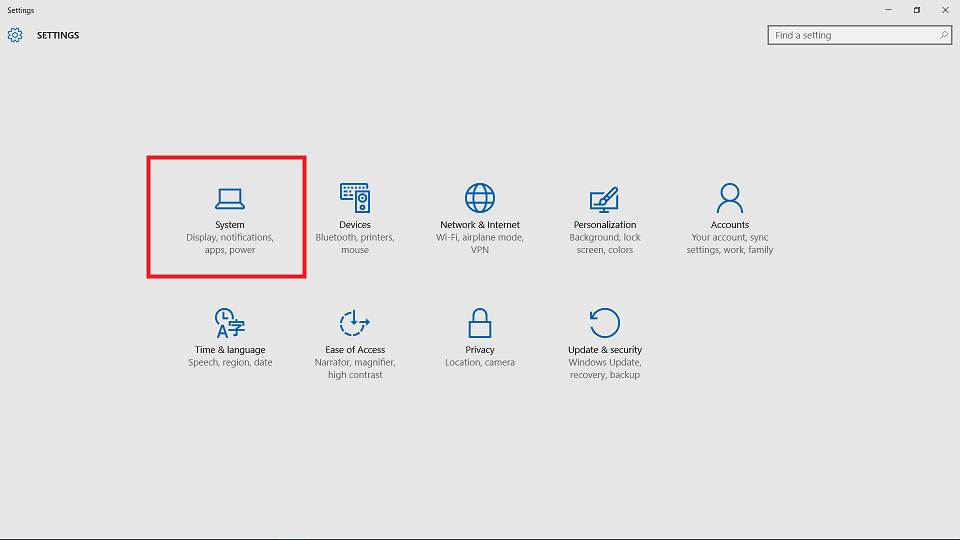This screenshot has width=960, height=540.
Task: Open the Accounts person icon
Action: coord(730,198)
